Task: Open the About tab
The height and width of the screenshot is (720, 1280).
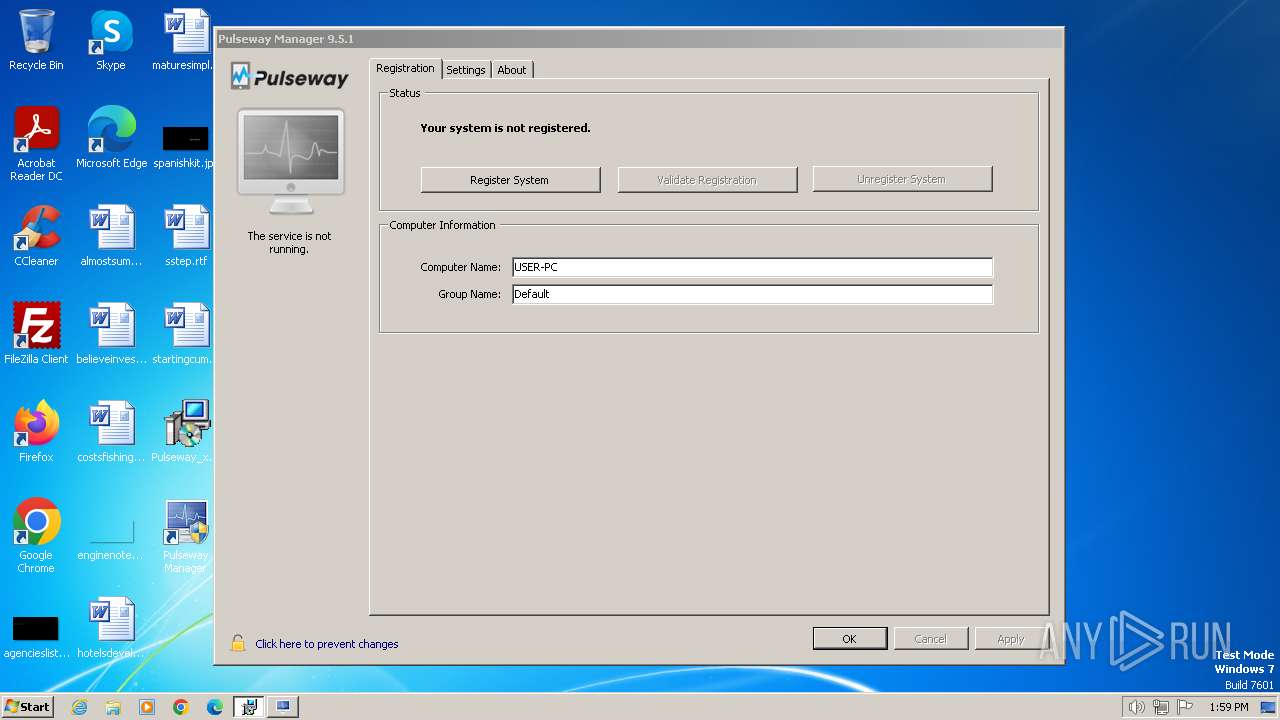Action: tap(512, 70)
